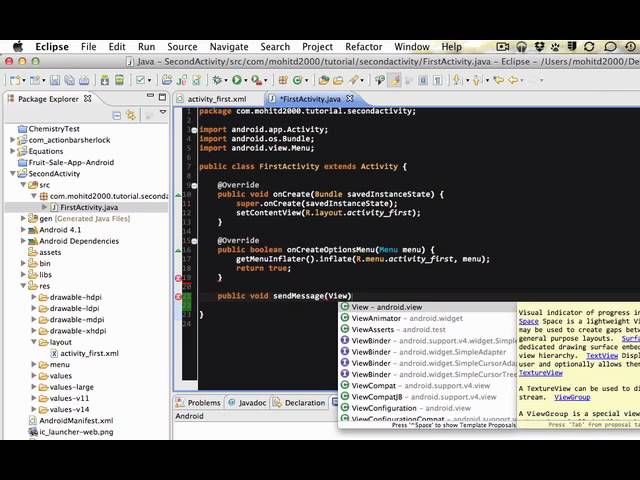Click the Save floppy disk icon
Image resolution: width=640 pixels, height=480 pixels.
point(55,80)
